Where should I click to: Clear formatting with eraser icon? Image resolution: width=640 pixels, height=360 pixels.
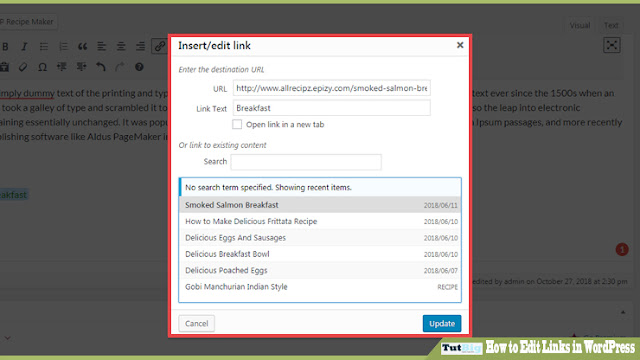pyautogui.click(x=23, y=67)
